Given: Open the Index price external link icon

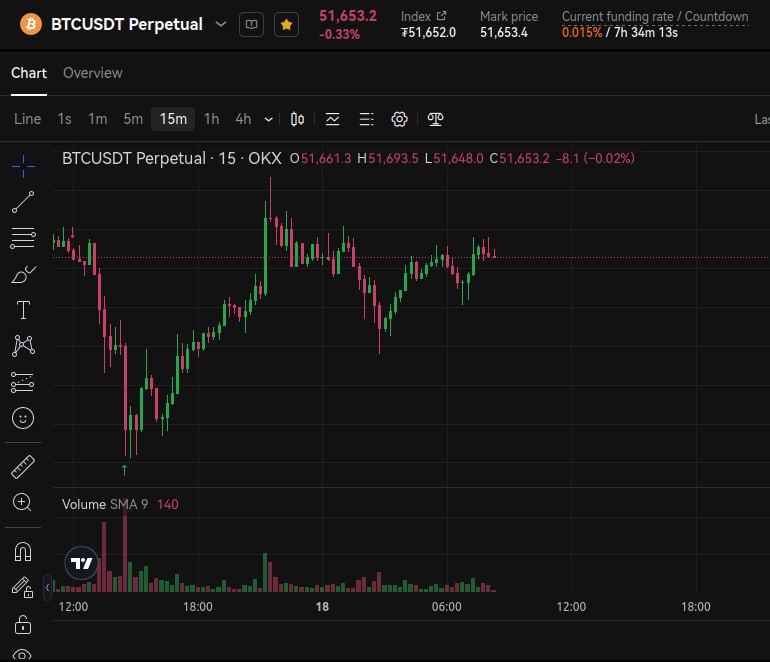Looking at the screenshot, I should (x=441, y=16).
